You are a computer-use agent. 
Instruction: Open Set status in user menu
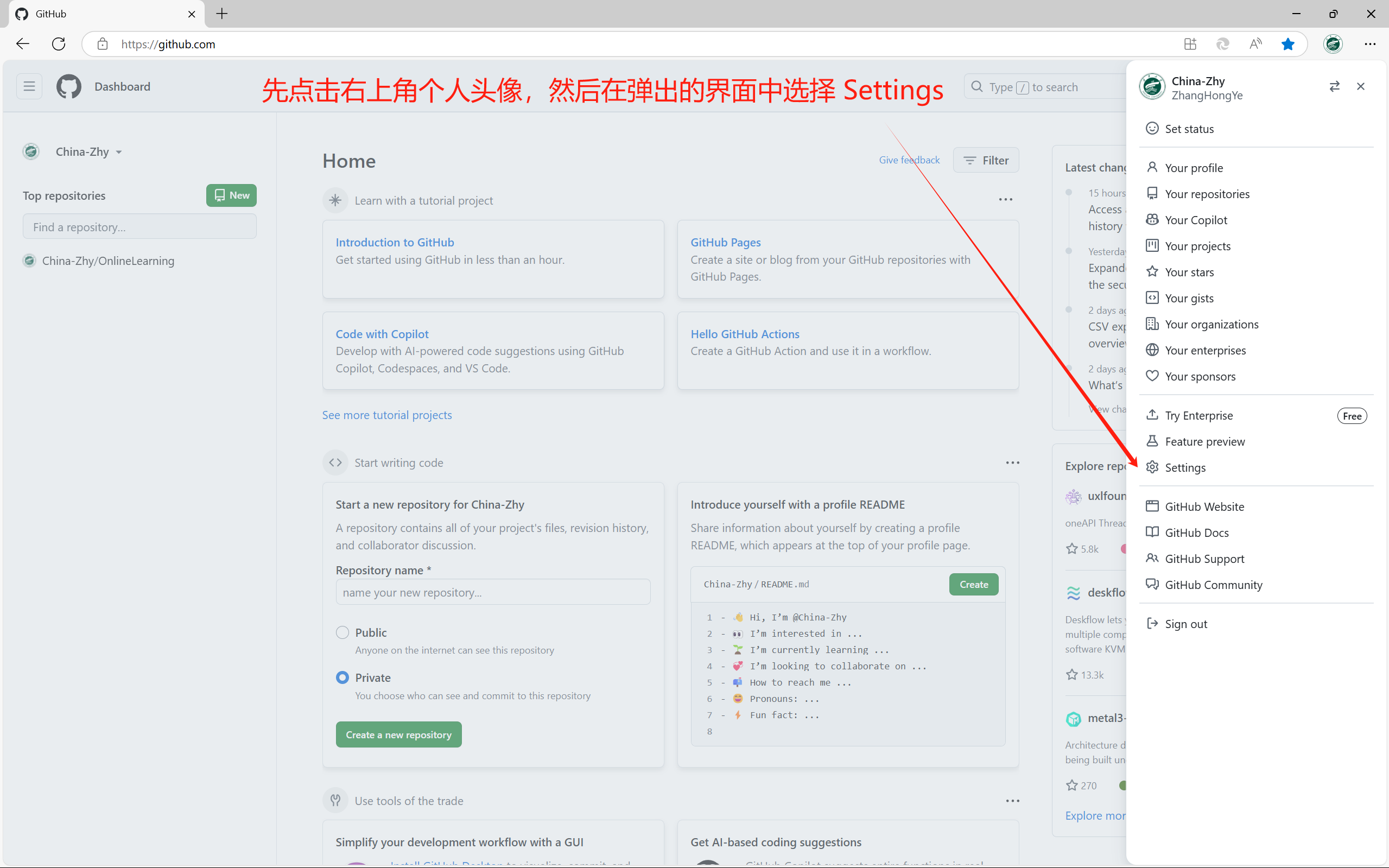tap(1257, 129)
